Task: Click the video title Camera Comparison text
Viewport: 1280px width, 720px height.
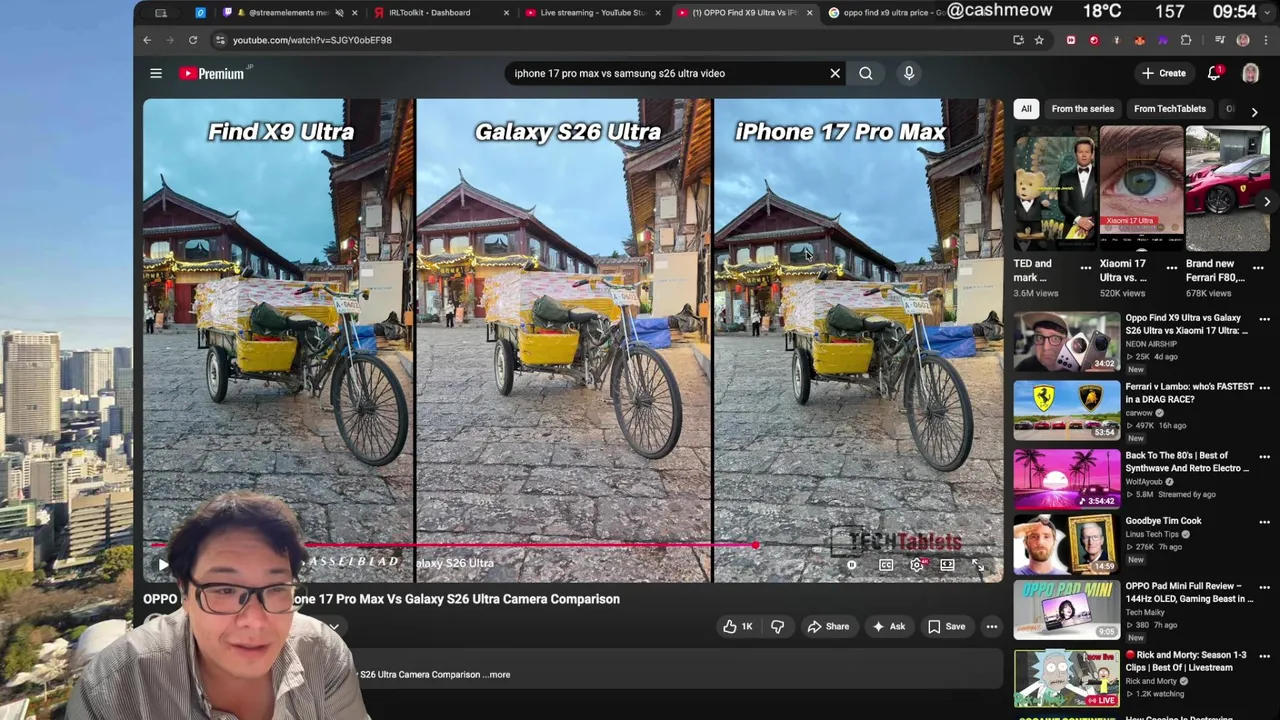Action: (563, 599)
